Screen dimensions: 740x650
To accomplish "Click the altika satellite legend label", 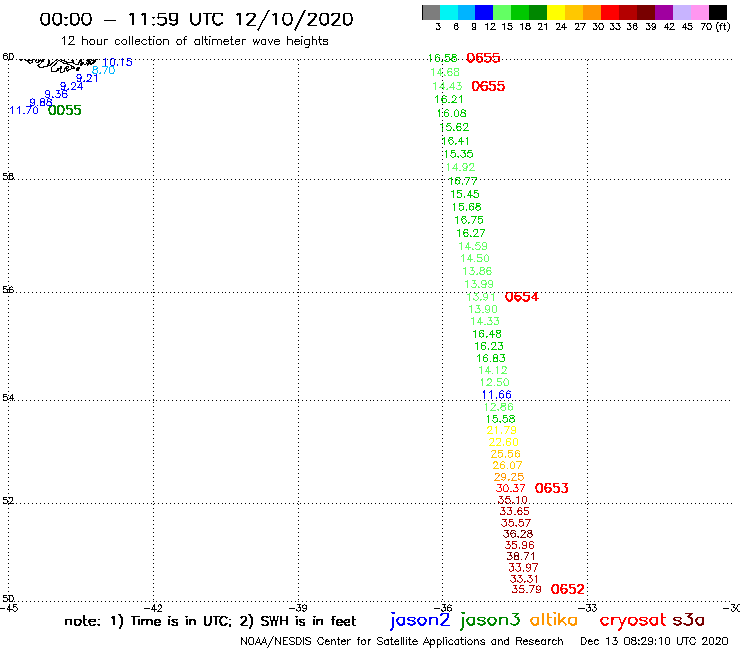I will click(554, 620).
